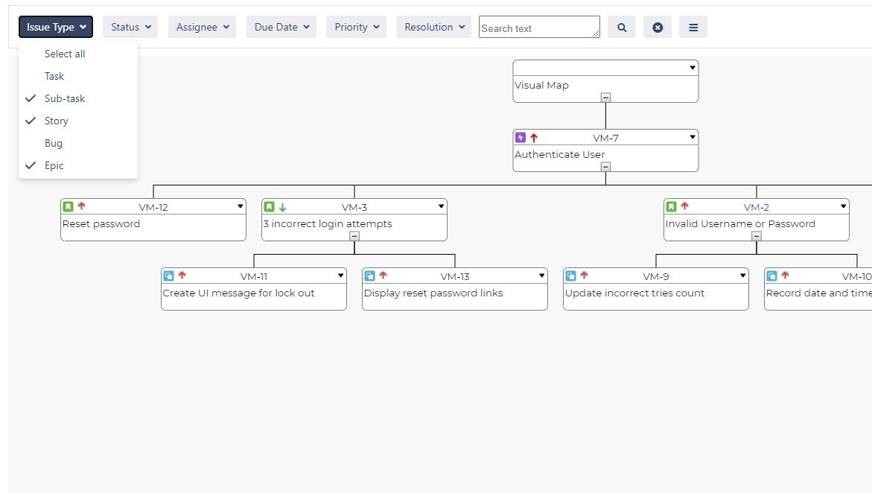Screen dimensions: 872x496
Task: Click the sub-task icon on VM-9 card
Action: pyautogui.click(x=571, y=276)
